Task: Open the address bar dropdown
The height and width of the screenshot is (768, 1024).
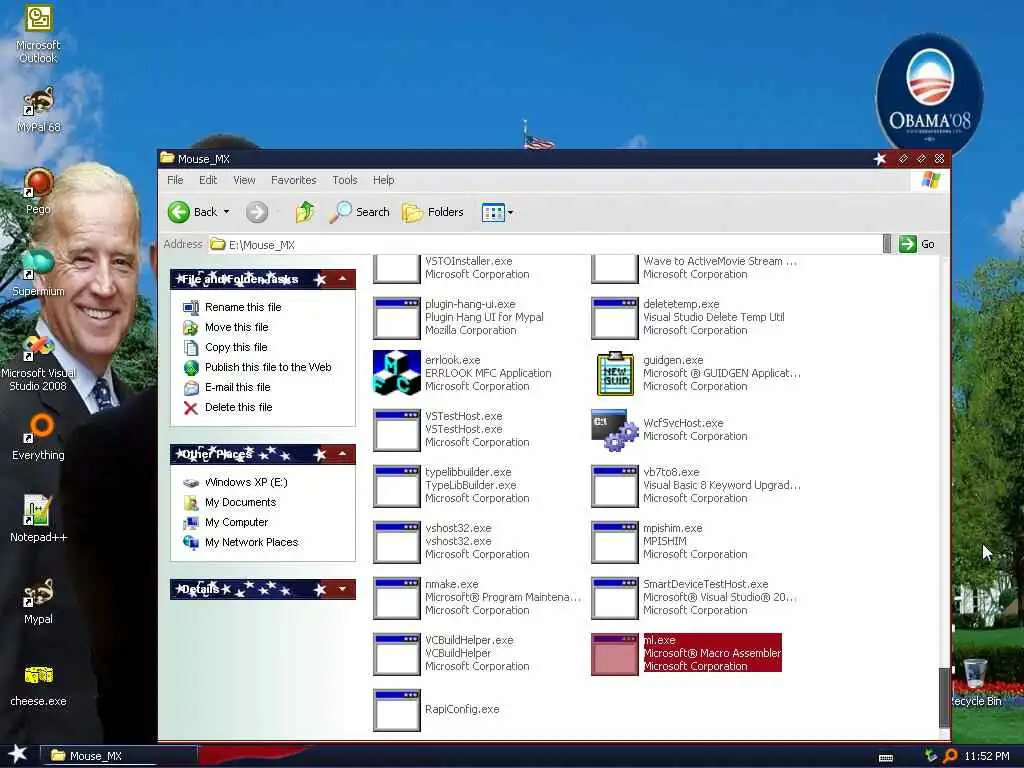Action: coord(887,244)
